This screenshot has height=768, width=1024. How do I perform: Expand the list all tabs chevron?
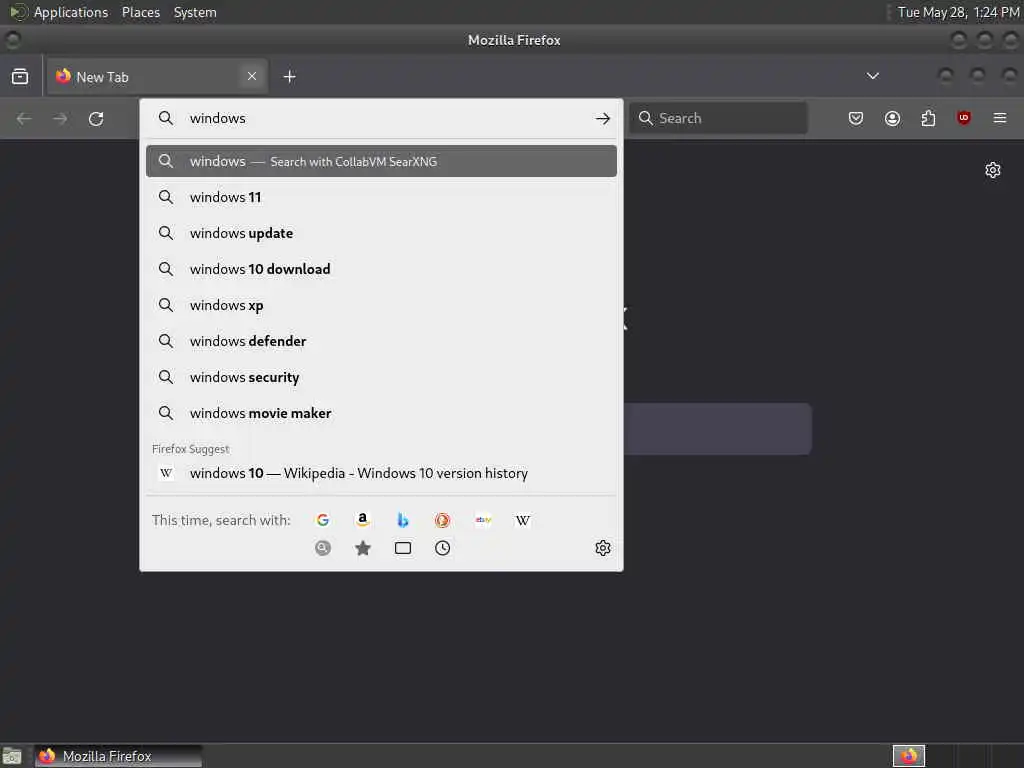pyautogui.click(x=872, y=76)
